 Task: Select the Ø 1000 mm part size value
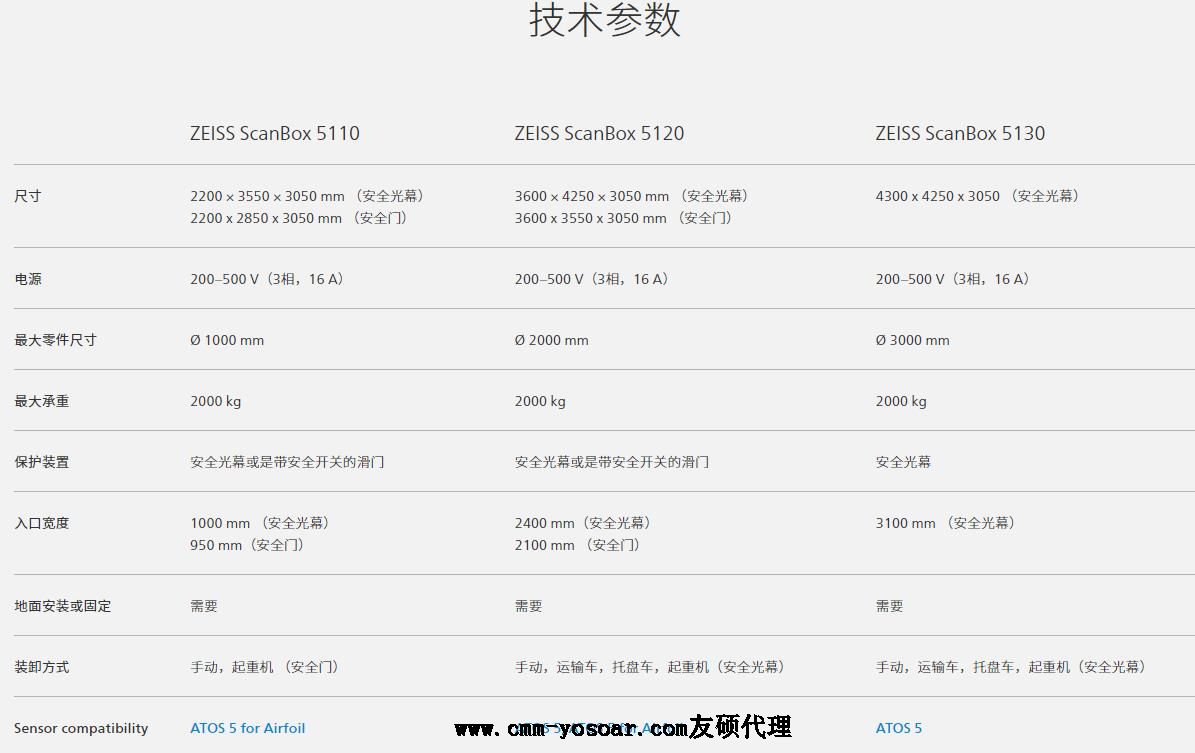pyautogui.click(x=227, y=340)
